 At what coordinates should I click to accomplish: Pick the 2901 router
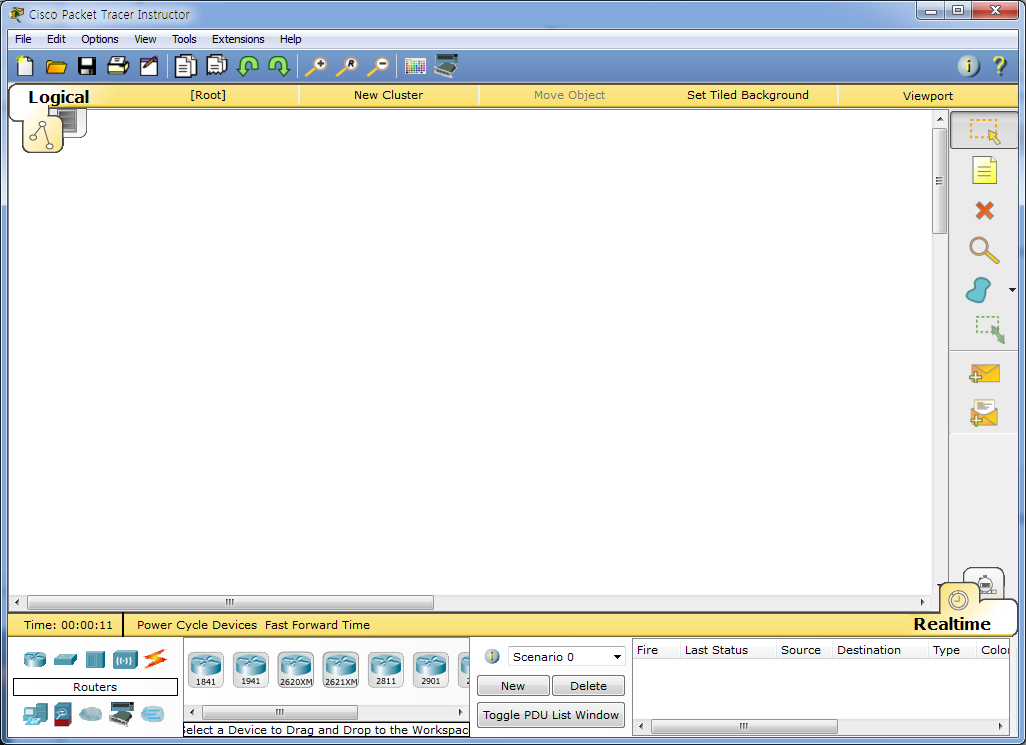[431, 670]
